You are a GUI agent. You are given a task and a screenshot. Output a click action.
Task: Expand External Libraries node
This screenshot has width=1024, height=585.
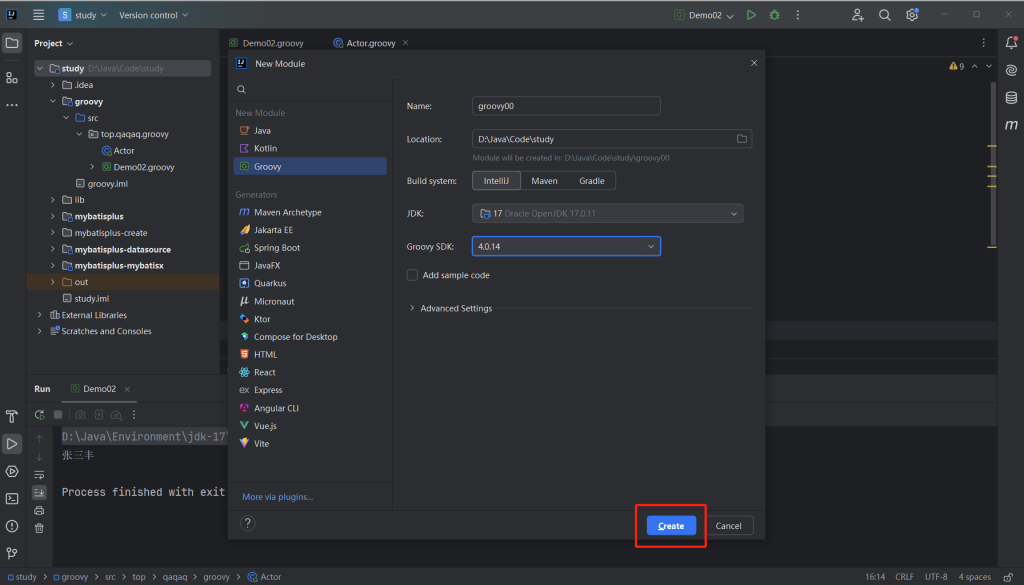click(x=40, y=315)
